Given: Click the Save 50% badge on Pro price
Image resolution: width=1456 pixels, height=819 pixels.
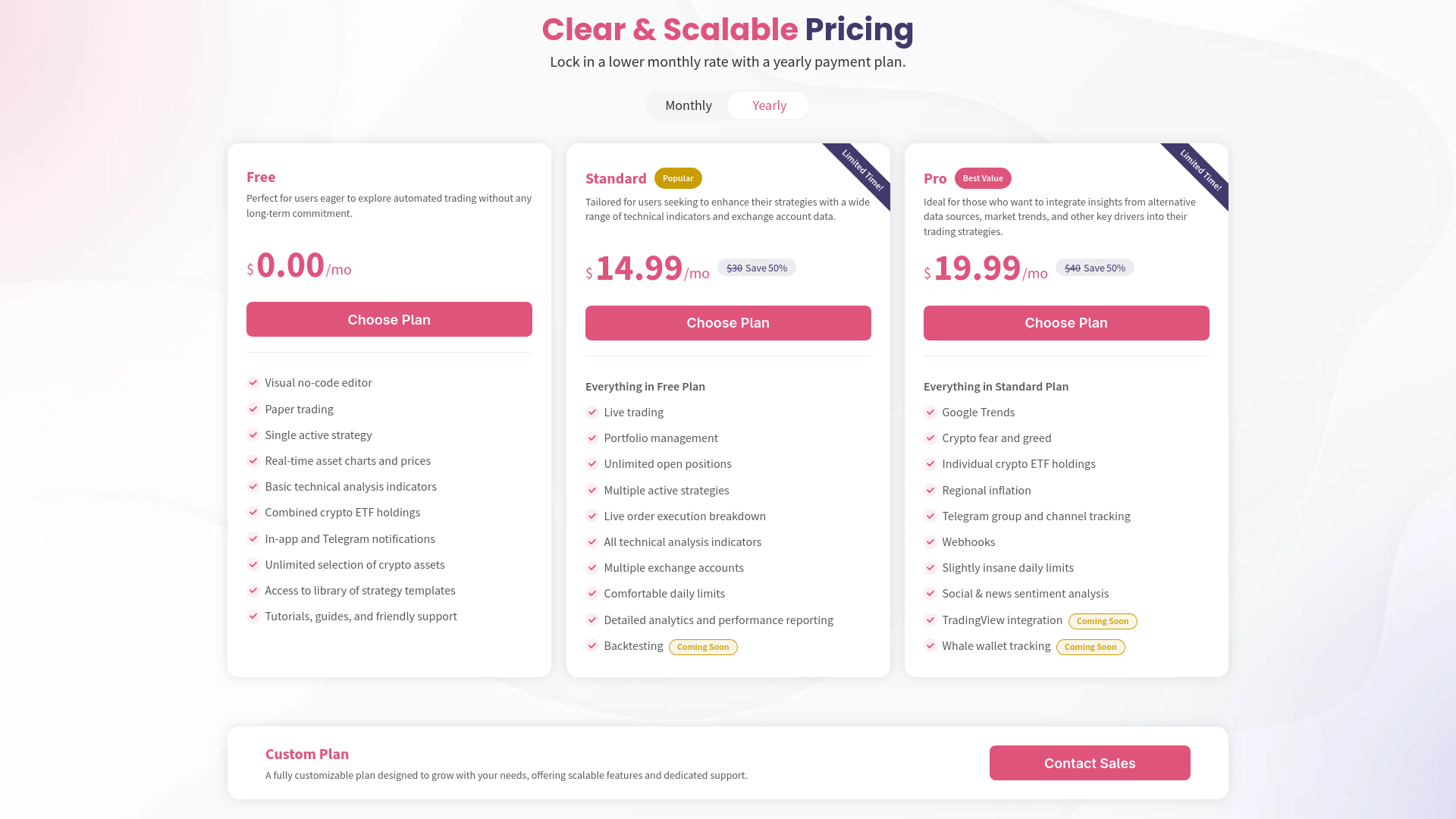Looking at the screenshot, I should pyautogui.click(x=1095, y=268).
